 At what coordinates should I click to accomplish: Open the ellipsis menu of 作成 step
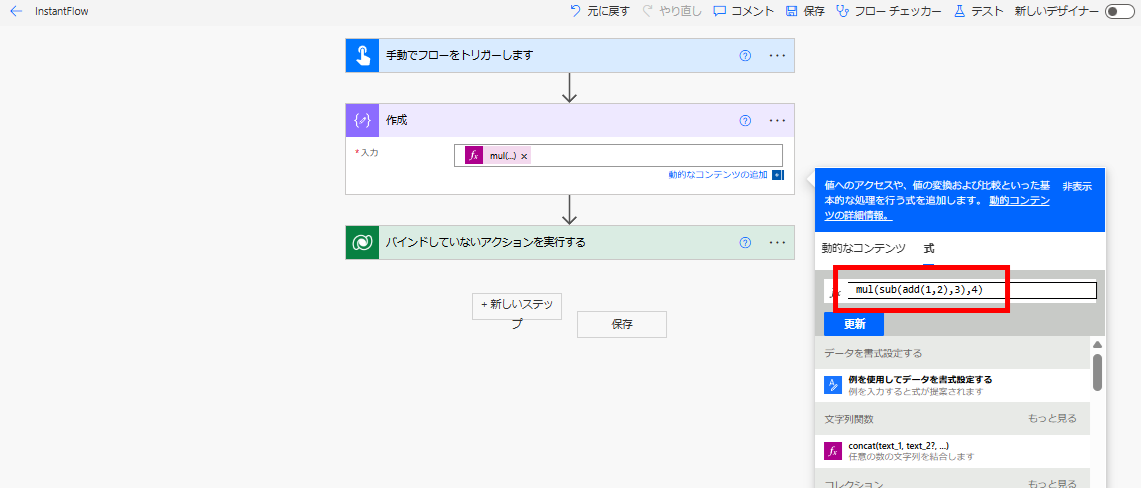click(x=777, y=121)
